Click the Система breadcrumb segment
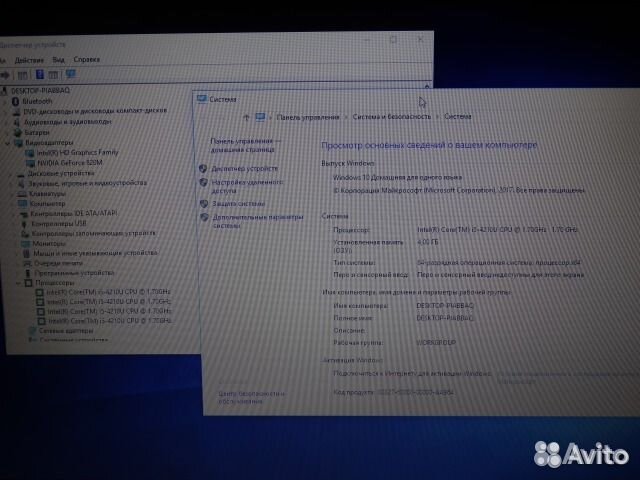This screenshot has height=480, width=640. 458,116
